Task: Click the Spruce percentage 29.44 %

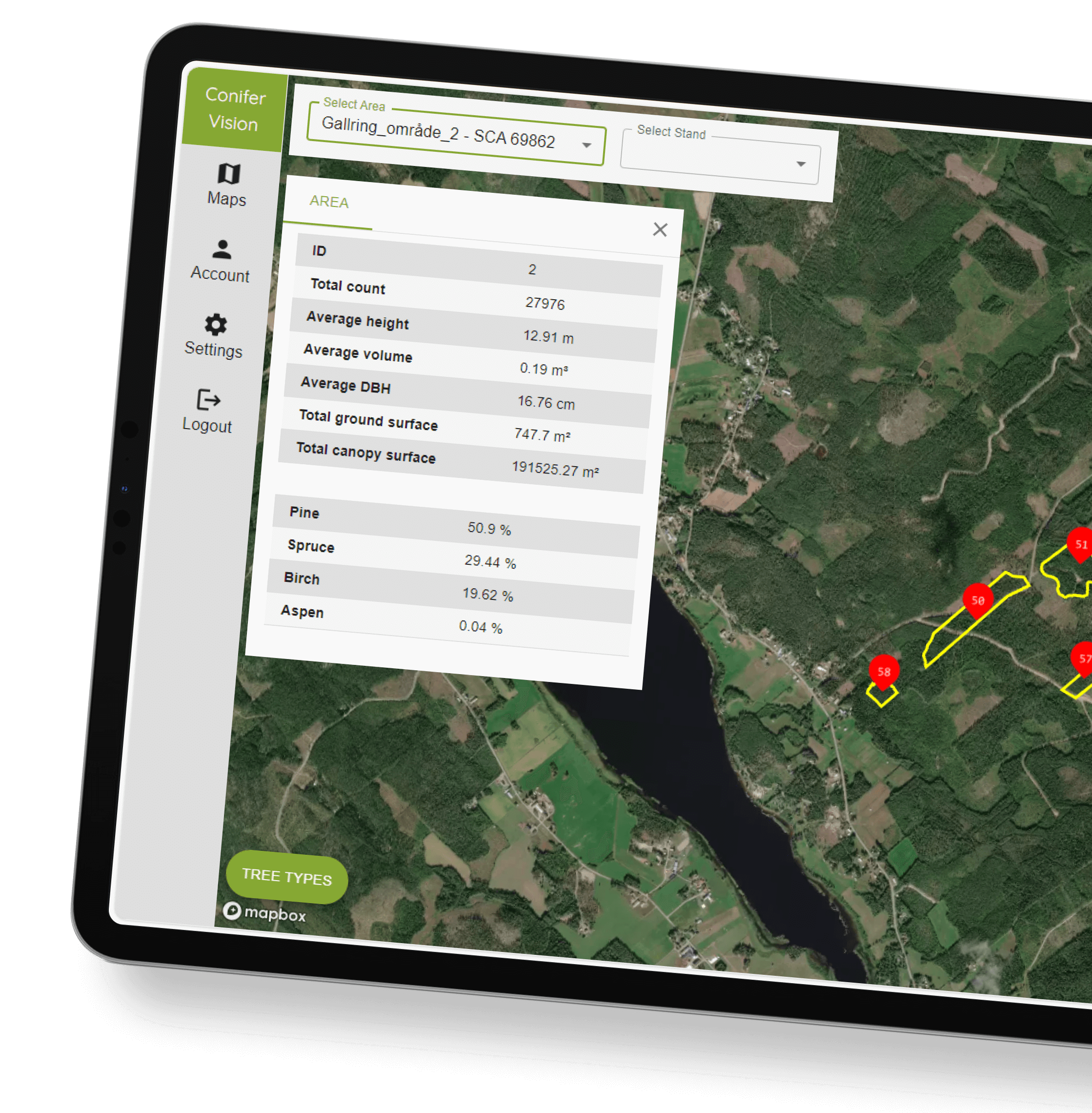Action: coord(490,561)
